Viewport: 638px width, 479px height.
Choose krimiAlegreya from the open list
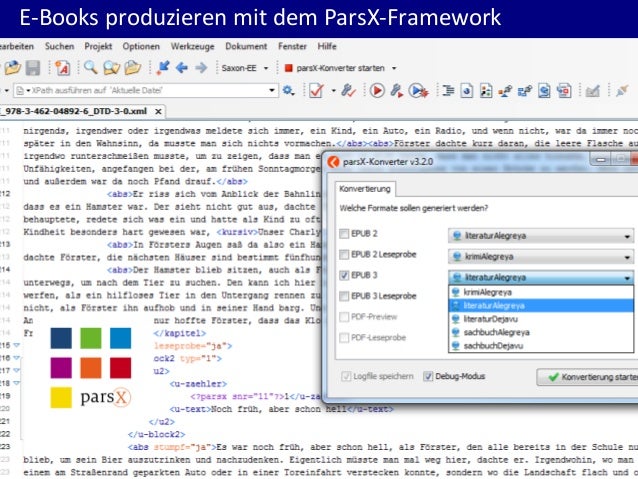tap(541, 292)
